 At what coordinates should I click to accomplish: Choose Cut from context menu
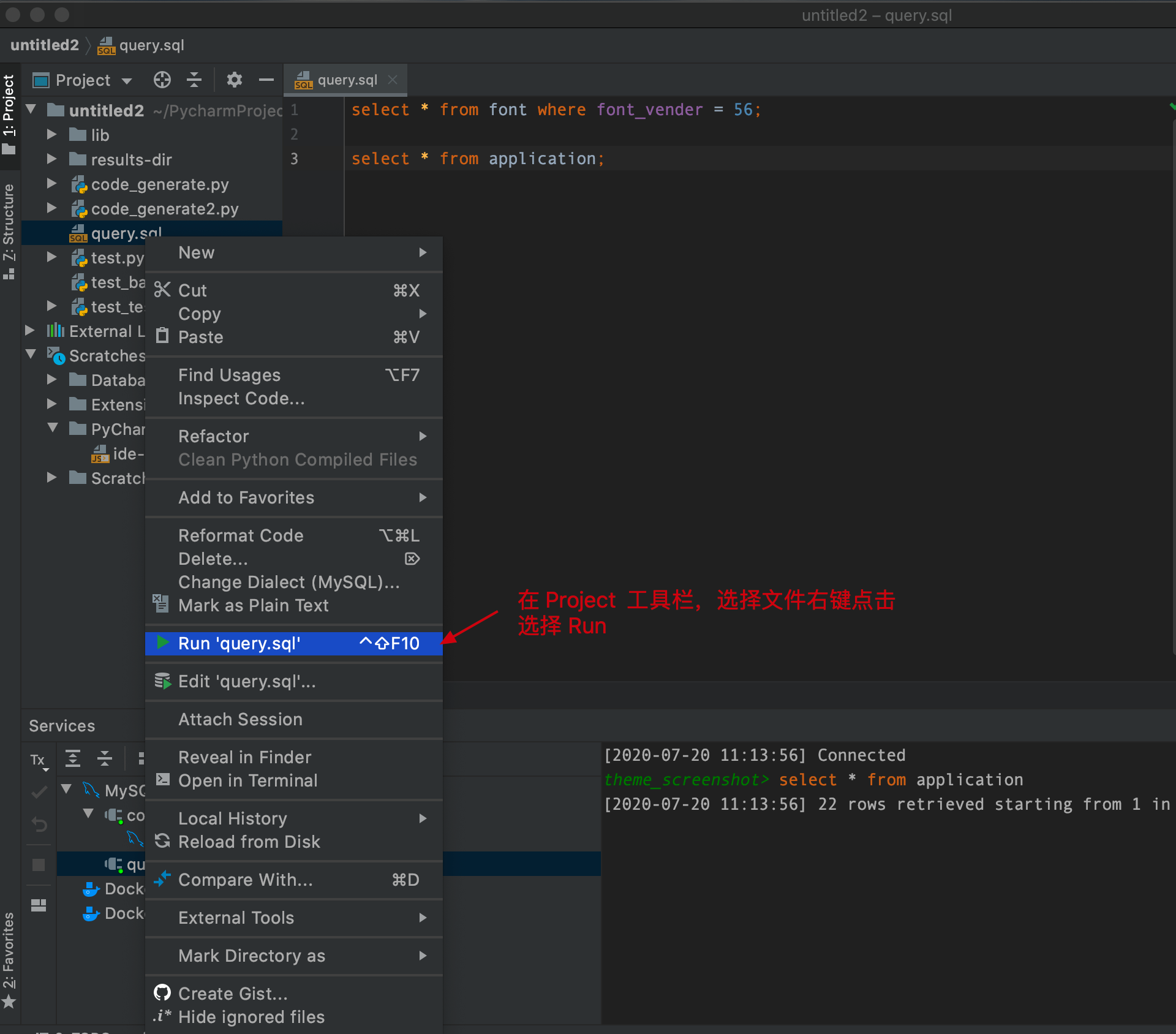click(294, 290)
